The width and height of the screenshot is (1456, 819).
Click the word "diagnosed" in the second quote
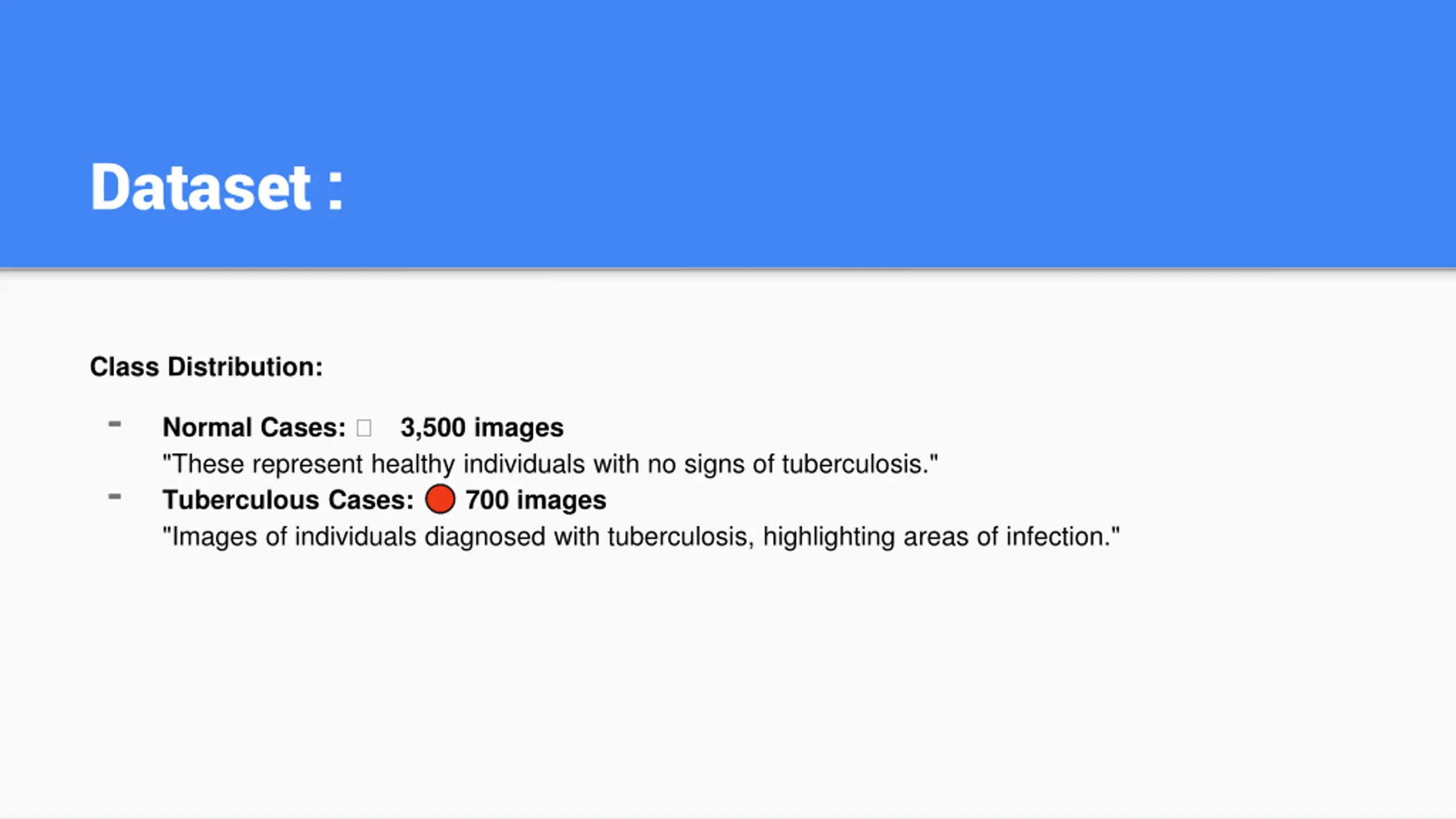(485, 537)
